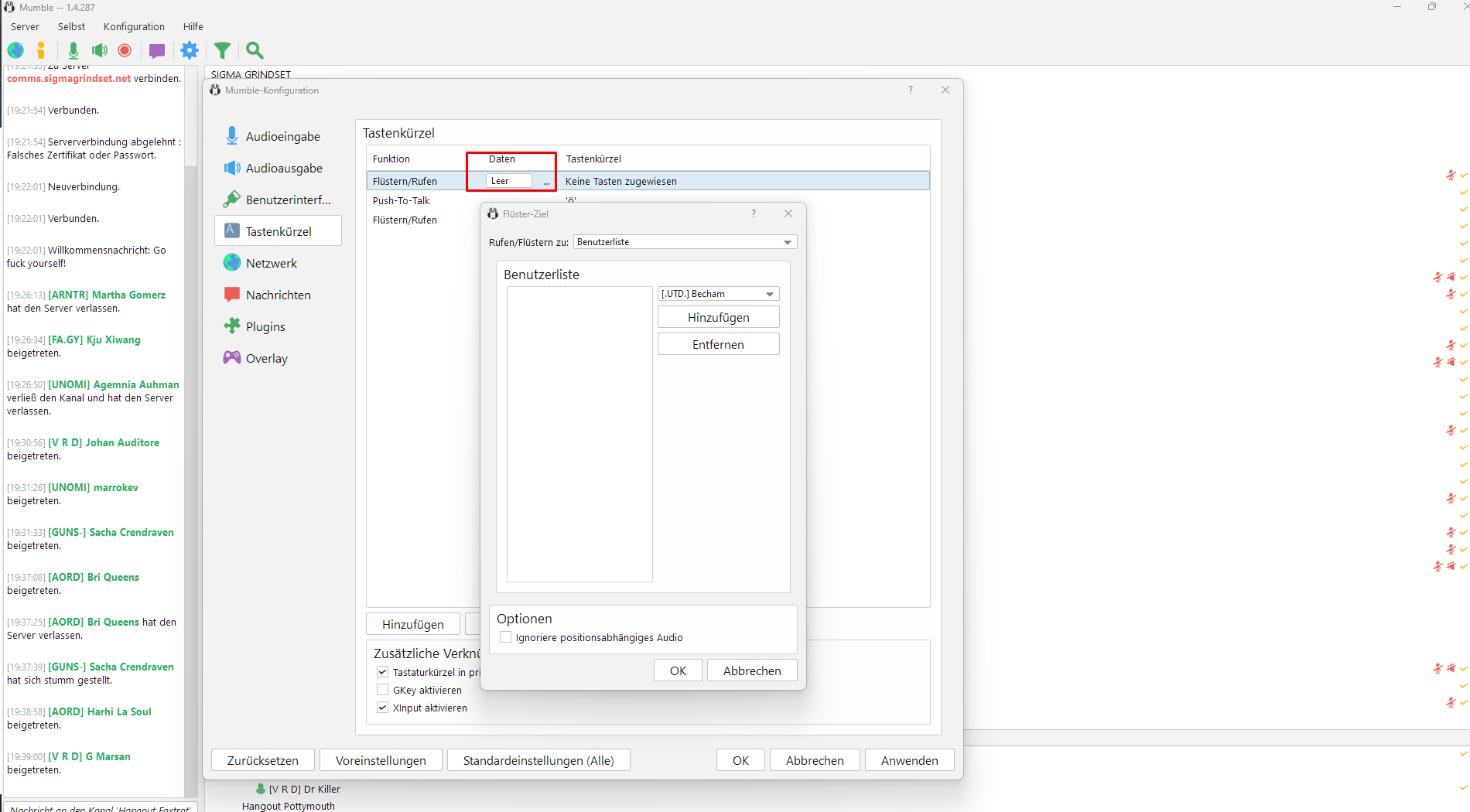The width and height of the screenshot is (1470, 812).
Task: Click the chat message input field
Action: click(x=101, y=807)
